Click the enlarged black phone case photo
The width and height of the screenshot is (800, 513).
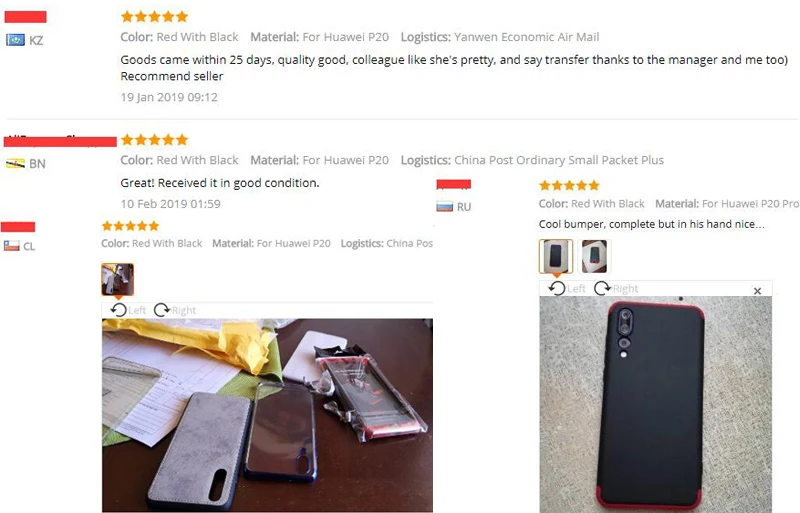656,404
